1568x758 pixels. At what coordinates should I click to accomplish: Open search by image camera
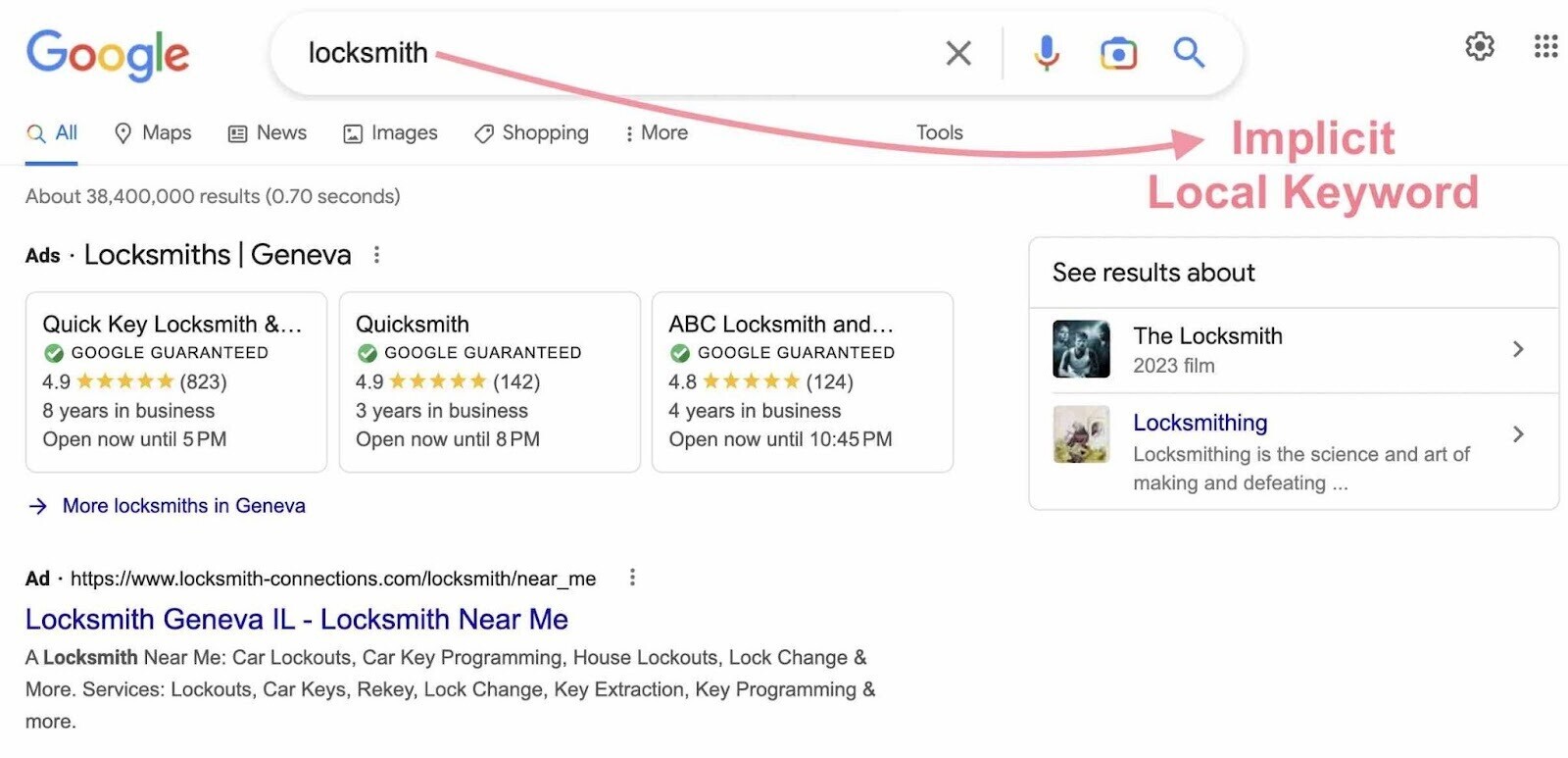pyautogui.click(x=1118, y=53)
